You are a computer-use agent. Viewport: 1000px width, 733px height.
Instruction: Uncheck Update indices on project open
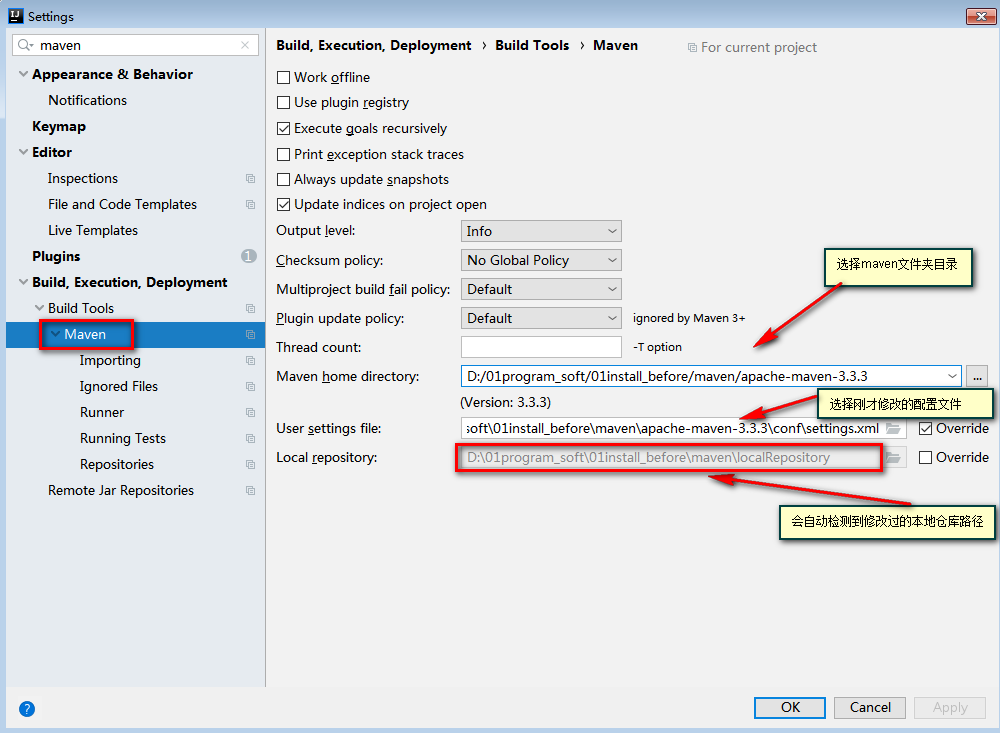(x=284, y=205)
